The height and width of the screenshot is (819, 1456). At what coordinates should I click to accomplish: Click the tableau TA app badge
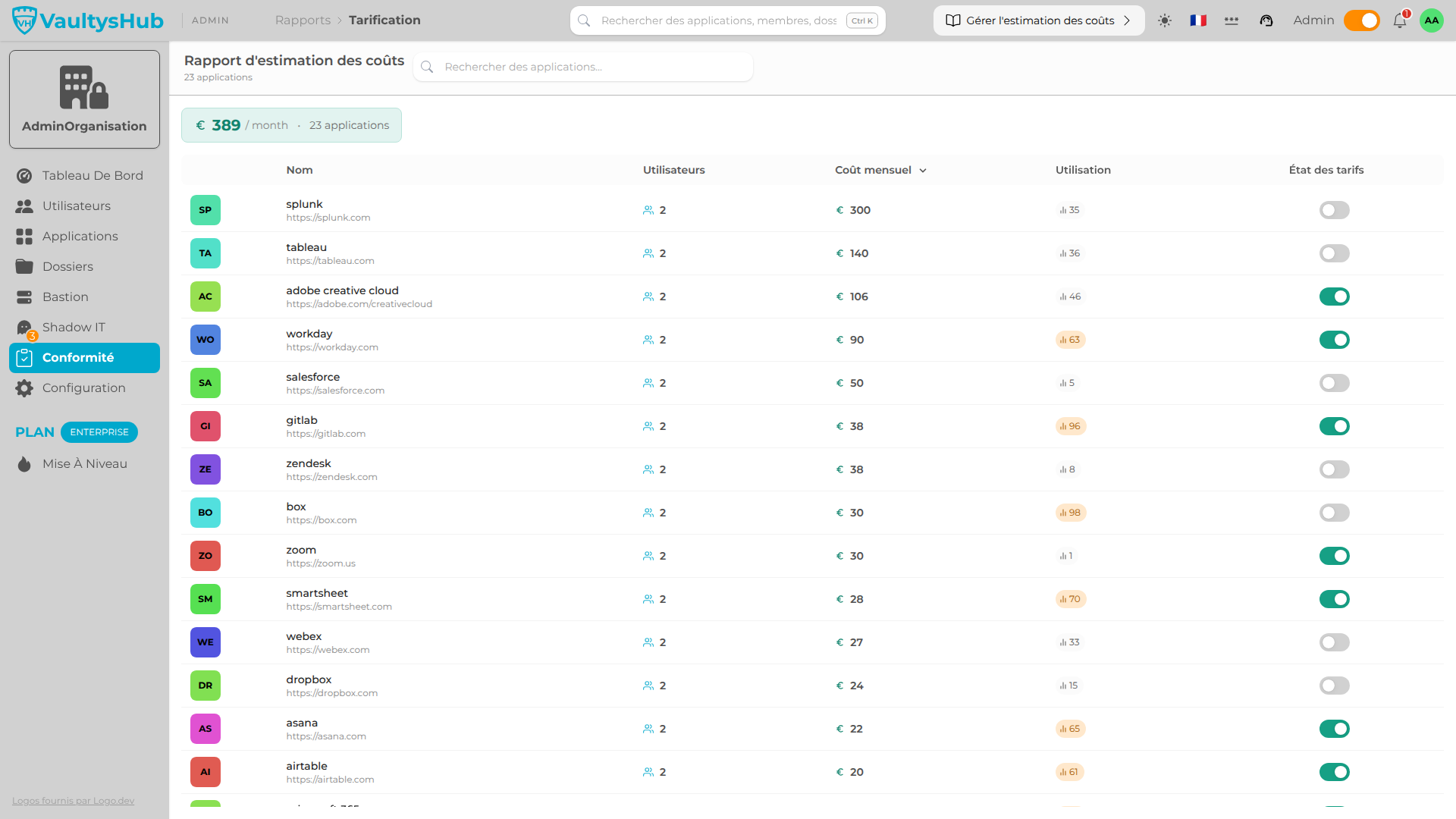(206, 253)
